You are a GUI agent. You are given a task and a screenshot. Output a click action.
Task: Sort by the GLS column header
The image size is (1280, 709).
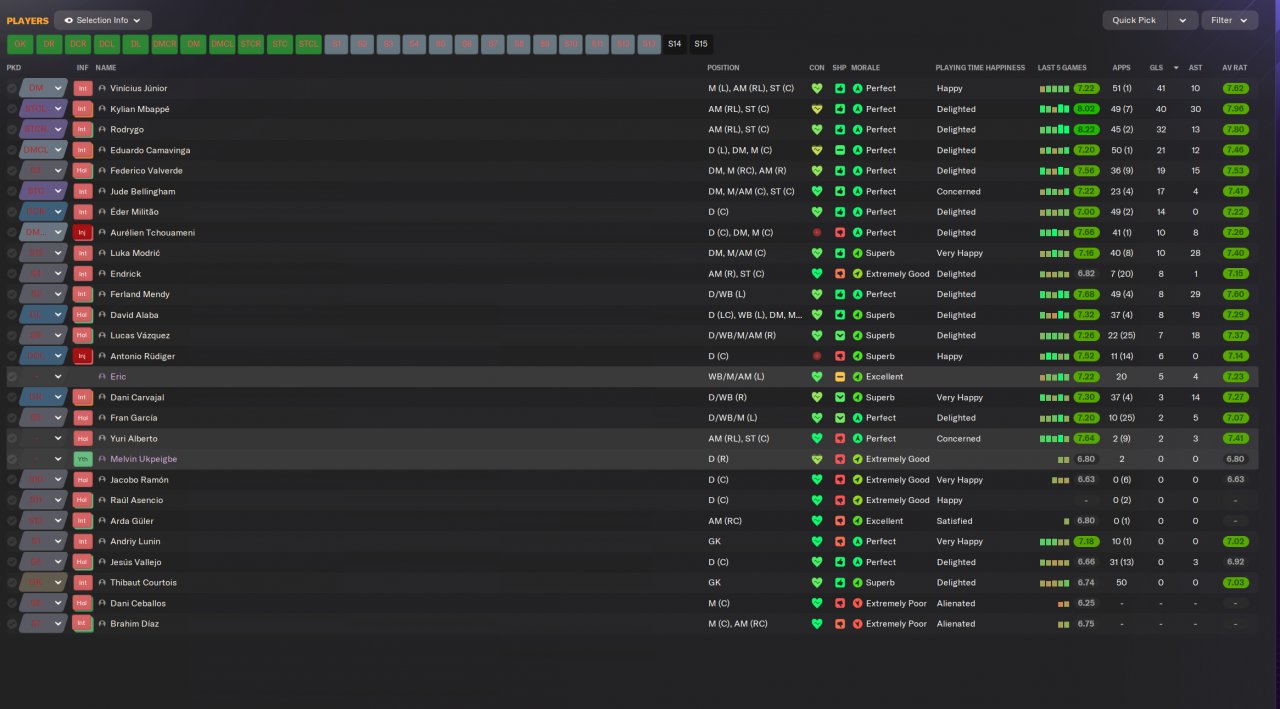point(1156,68)
